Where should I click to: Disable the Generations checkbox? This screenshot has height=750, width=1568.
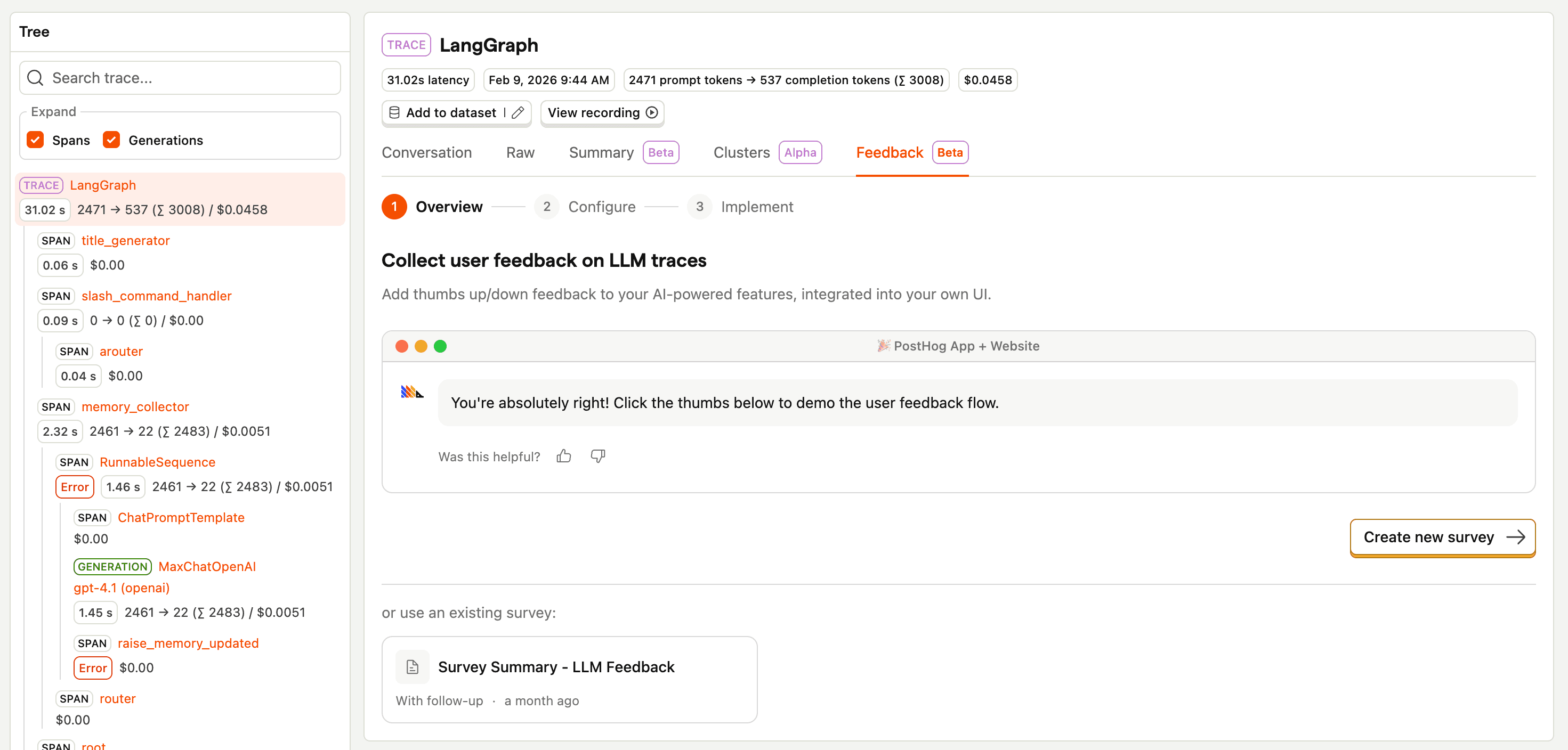pos(111,140)
